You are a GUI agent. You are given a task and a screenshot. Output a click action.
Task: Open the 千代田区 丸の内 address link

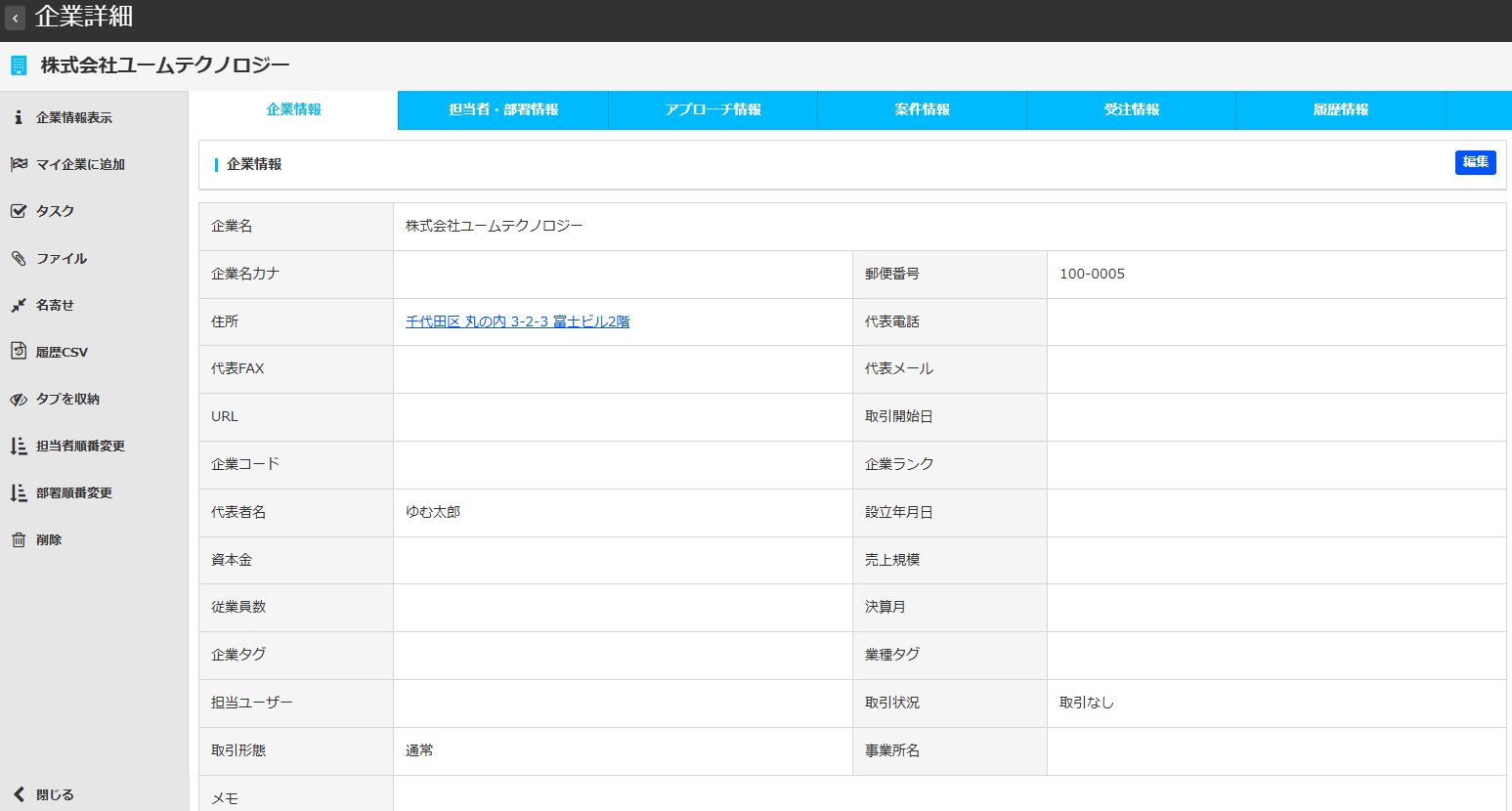point(517,321)
